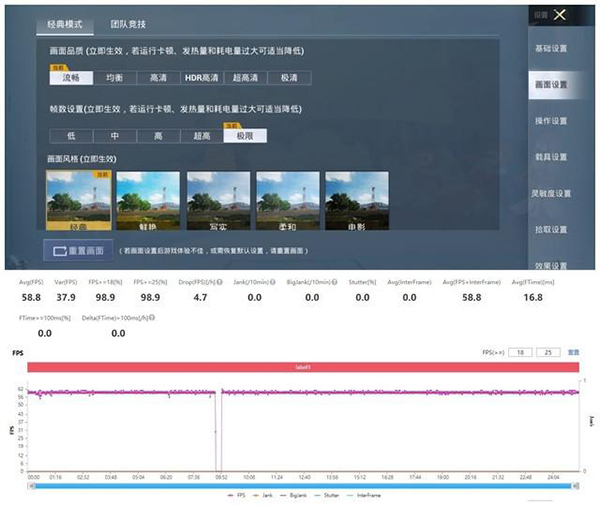Click the 重置 link next to FPS thresholds
The width and height of the screenshot is (600, 506).
pyautogui.click(x=574, y=352)
